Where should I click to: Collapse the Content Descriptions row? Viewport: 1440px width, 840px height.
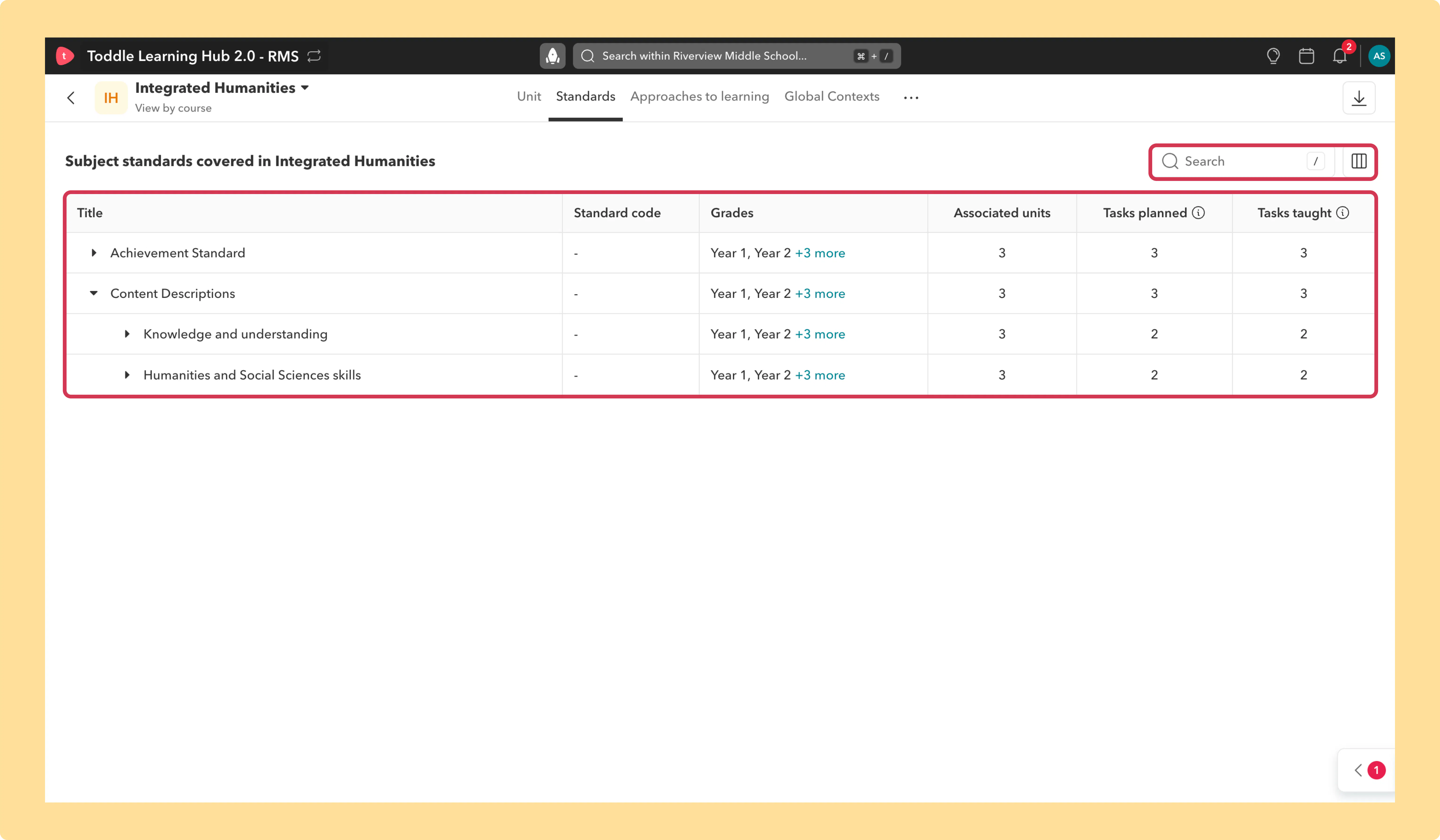pyautogui.click(x=94, y=293)
